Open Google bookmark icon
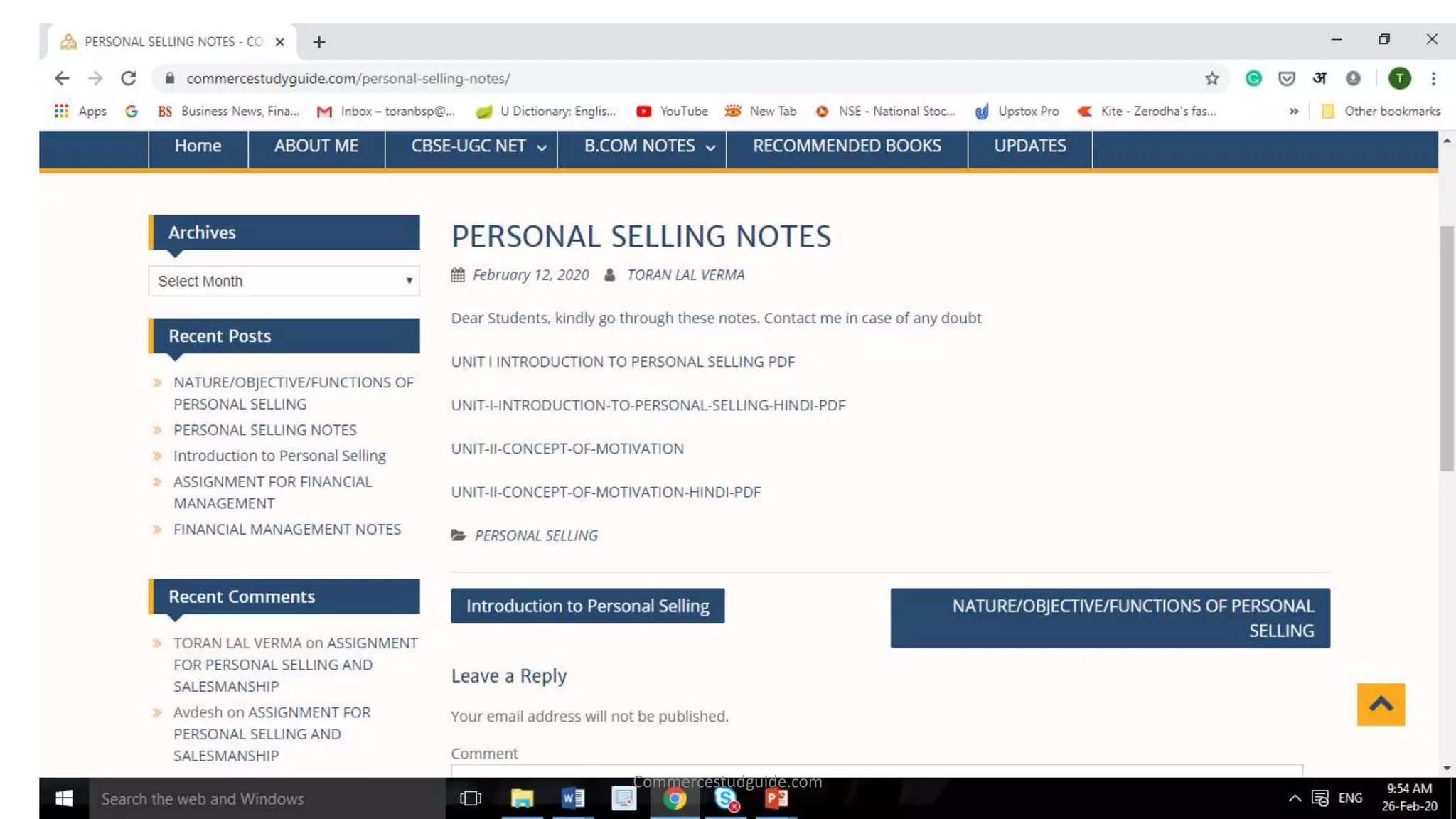 [x=132, y=111]
